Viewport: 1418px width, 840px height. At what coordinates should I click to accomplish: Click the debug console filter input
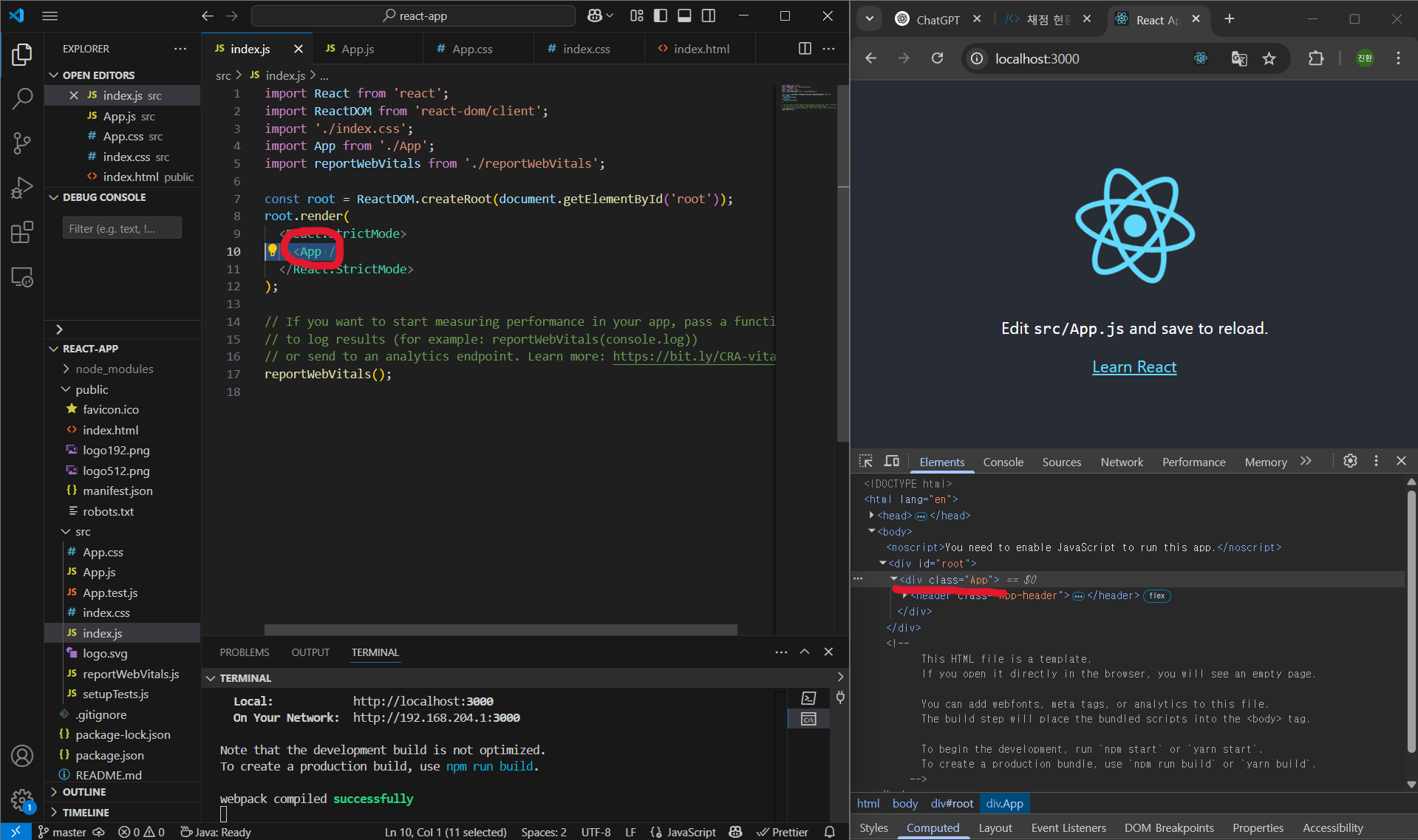[122, 228]
